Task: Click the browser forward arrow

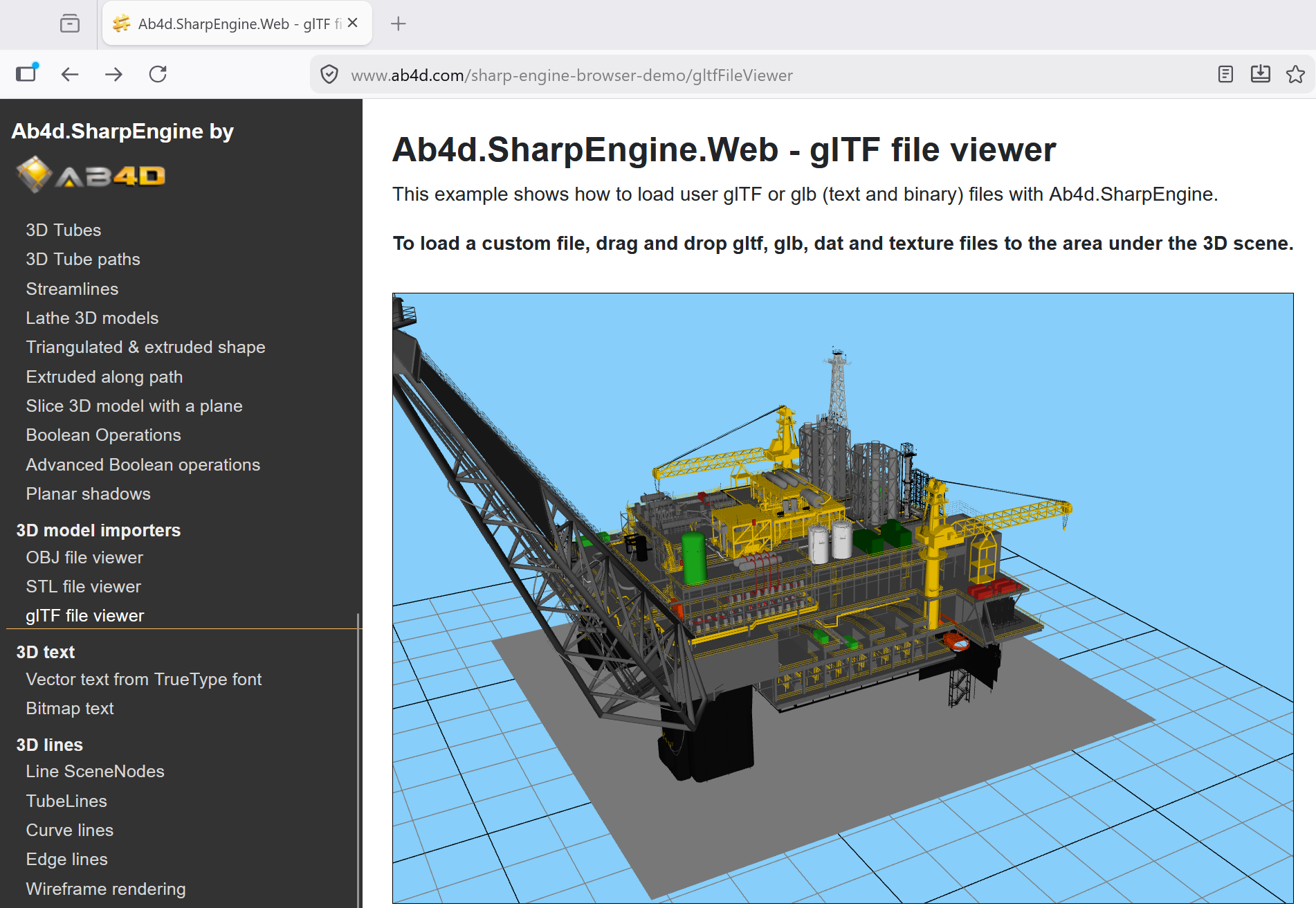Action: point(113,74)
